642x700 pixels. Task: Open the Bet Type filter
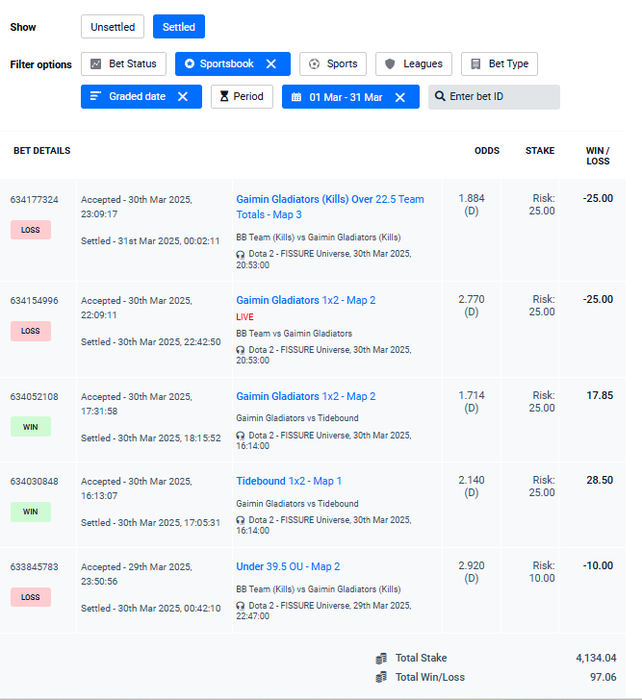coord(499,64)
